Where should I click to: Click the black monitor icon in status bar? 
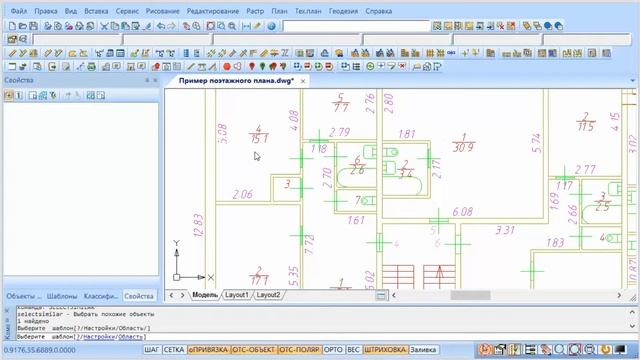point(620,349)
